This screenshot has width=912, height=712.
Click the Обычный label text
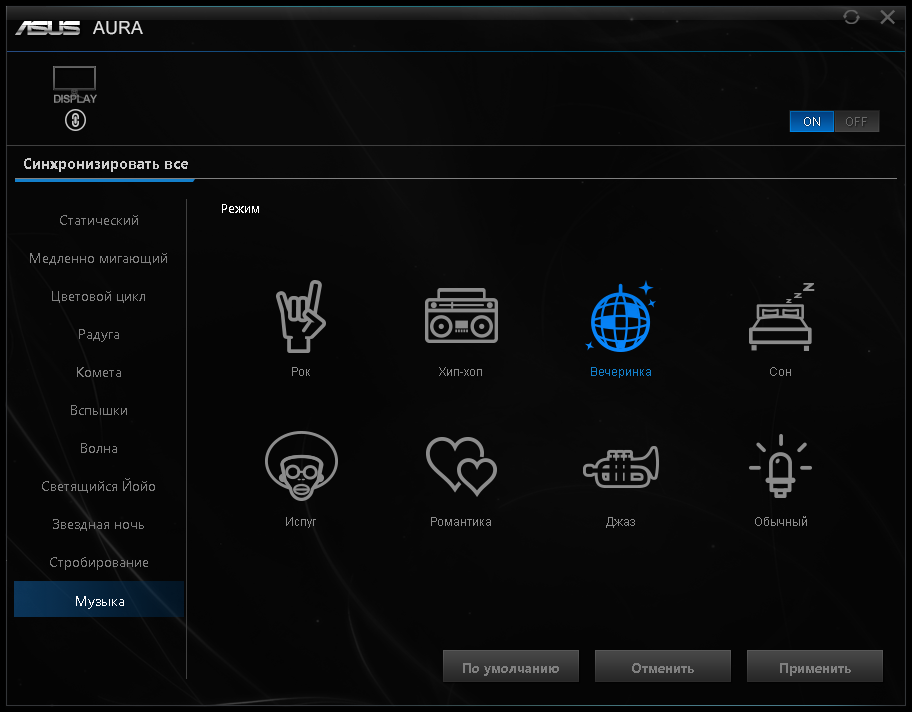781,522
